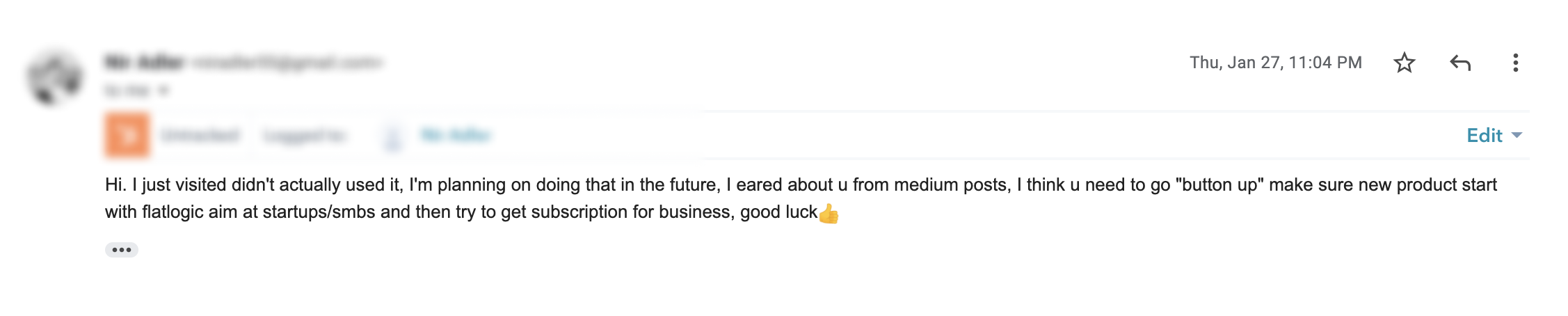Screen dimensions: 1568x316
Task: Open the blue contact name link
Action: (456, 135)
